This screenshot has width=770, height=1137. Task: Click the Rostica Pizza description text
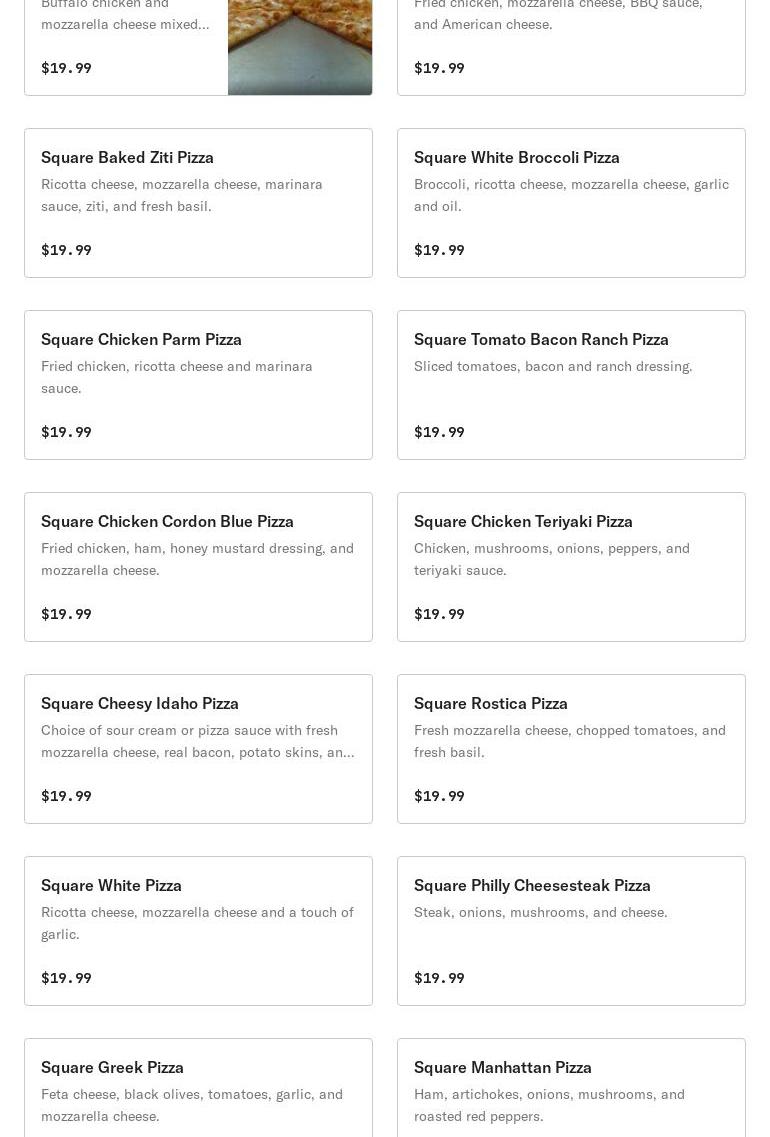(x=569, y=741)
